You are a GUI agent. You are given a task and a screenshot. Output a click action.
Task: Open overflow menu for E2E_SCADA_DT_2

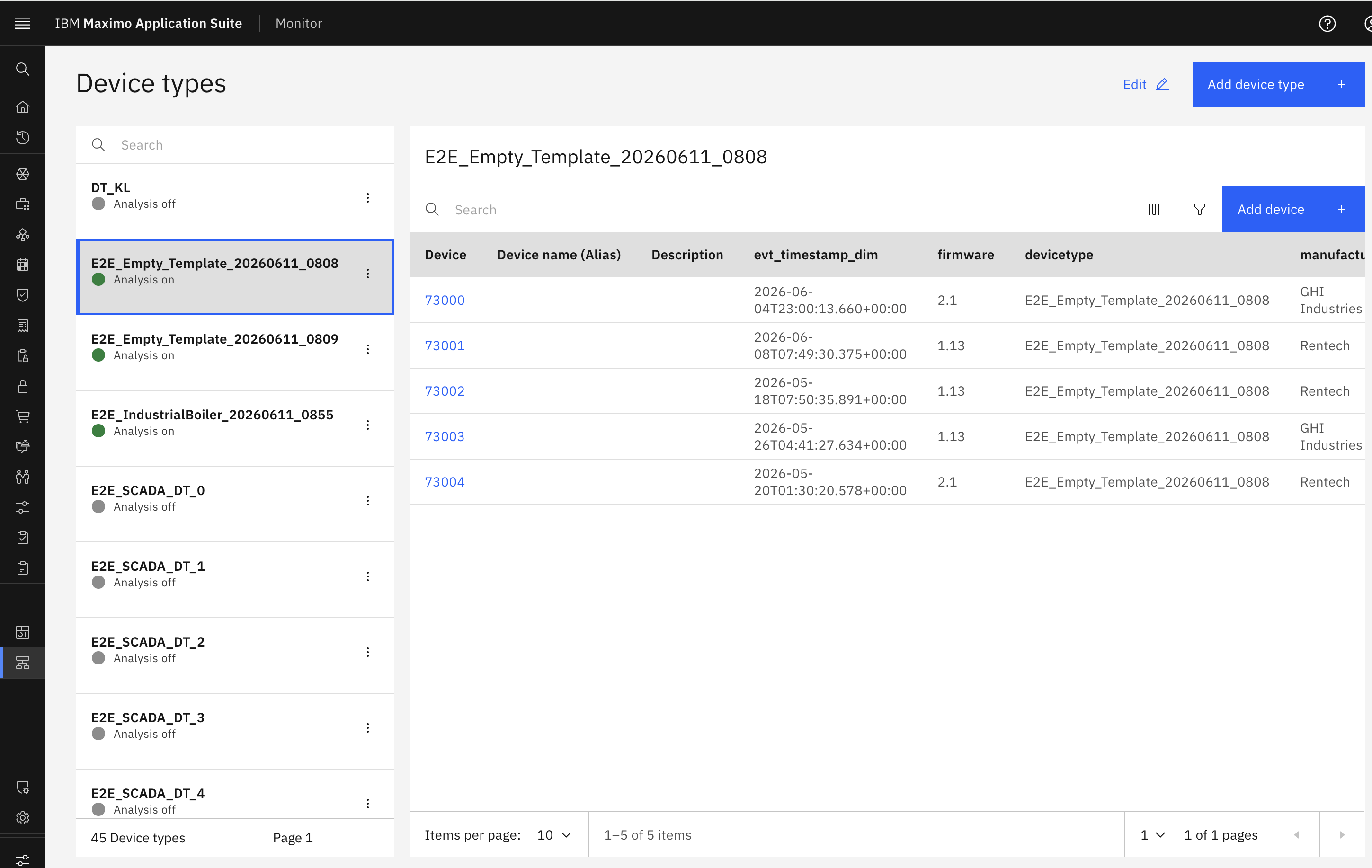[x=367, y=652]
